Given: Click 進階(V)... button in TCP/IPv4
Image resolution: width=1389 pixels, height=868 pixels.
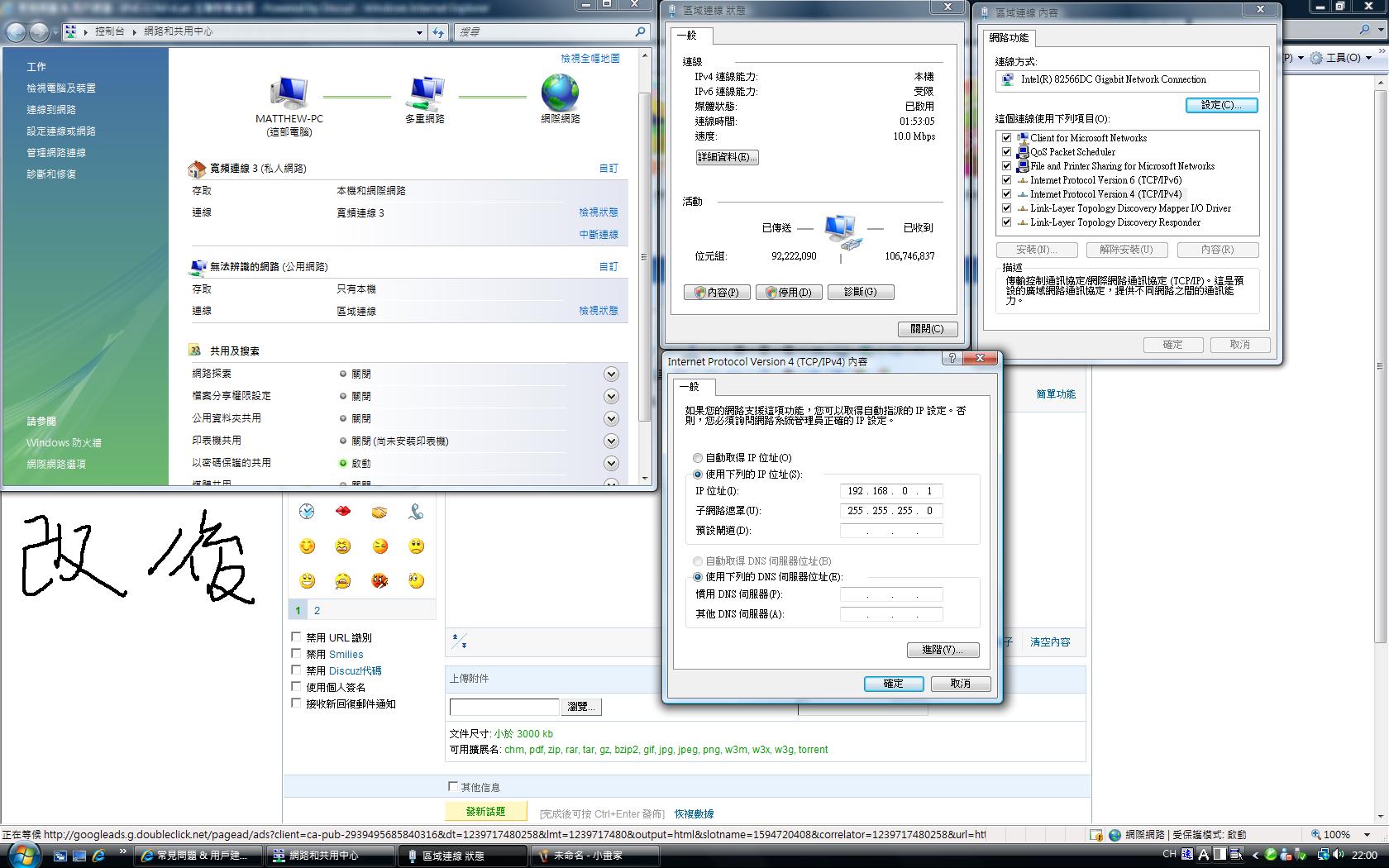Looking at the screenshot, I should tap(943, 650).
